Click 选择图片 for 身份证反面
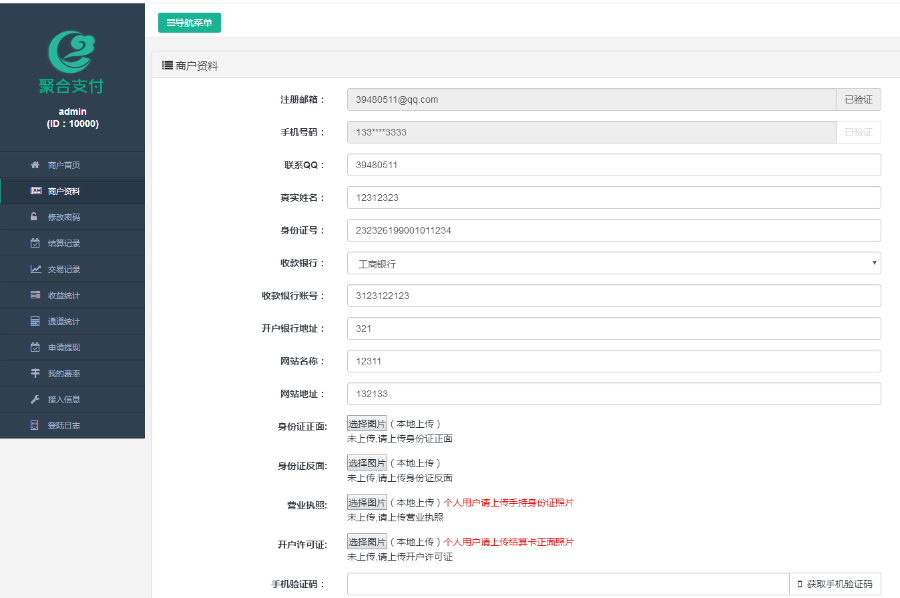This screenshot has width=900, height=598. pos(367,463)
